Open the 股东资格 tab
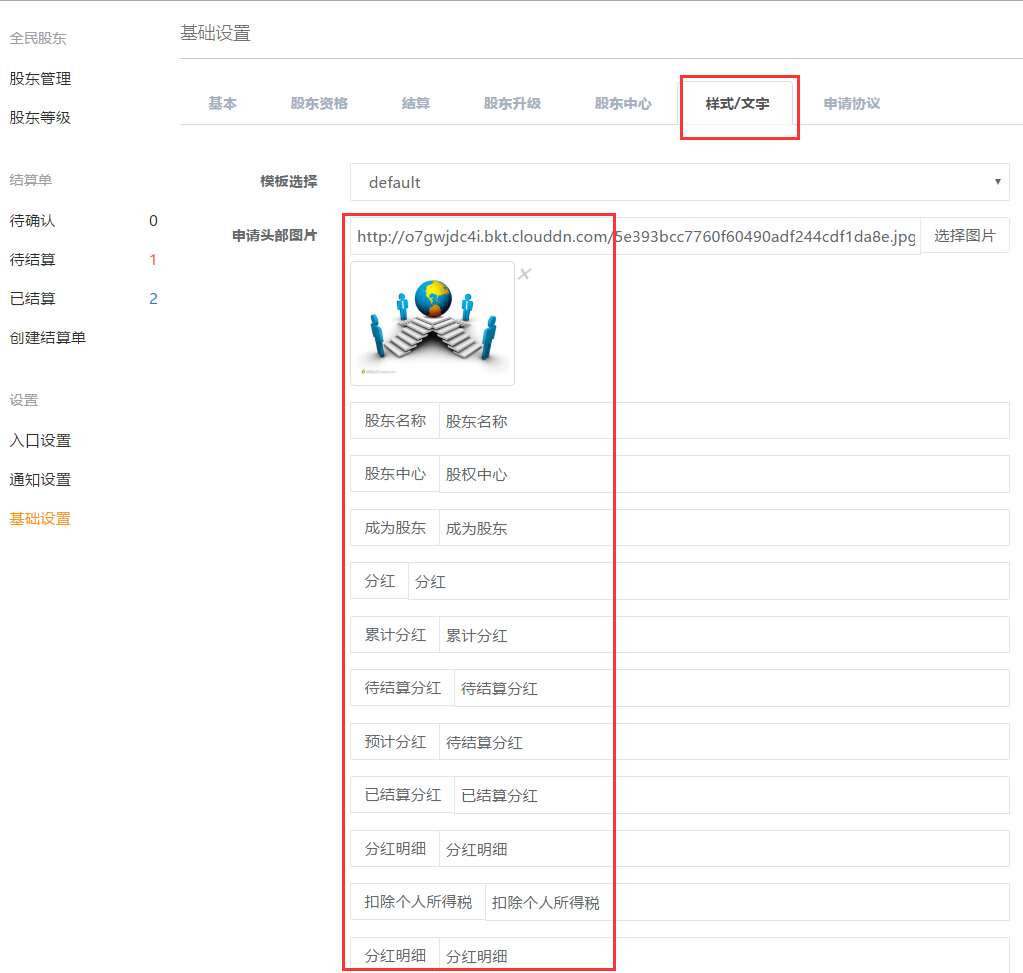 [319, 103]
